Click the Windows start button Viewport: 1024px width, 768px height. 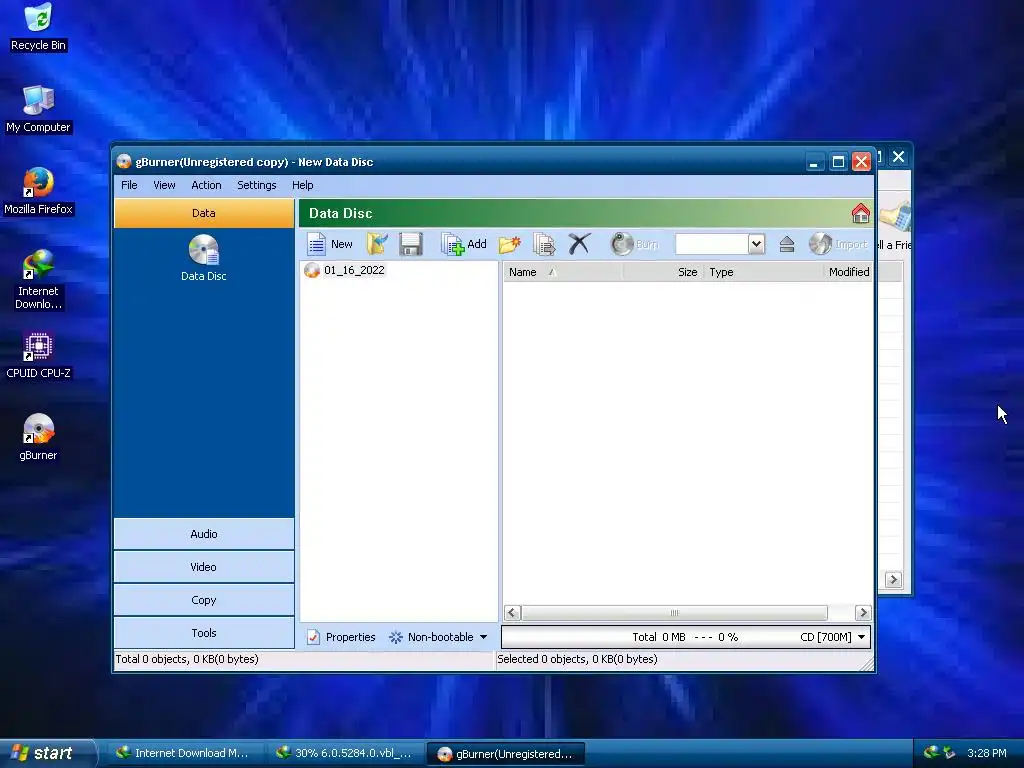(x=48, y=753)
